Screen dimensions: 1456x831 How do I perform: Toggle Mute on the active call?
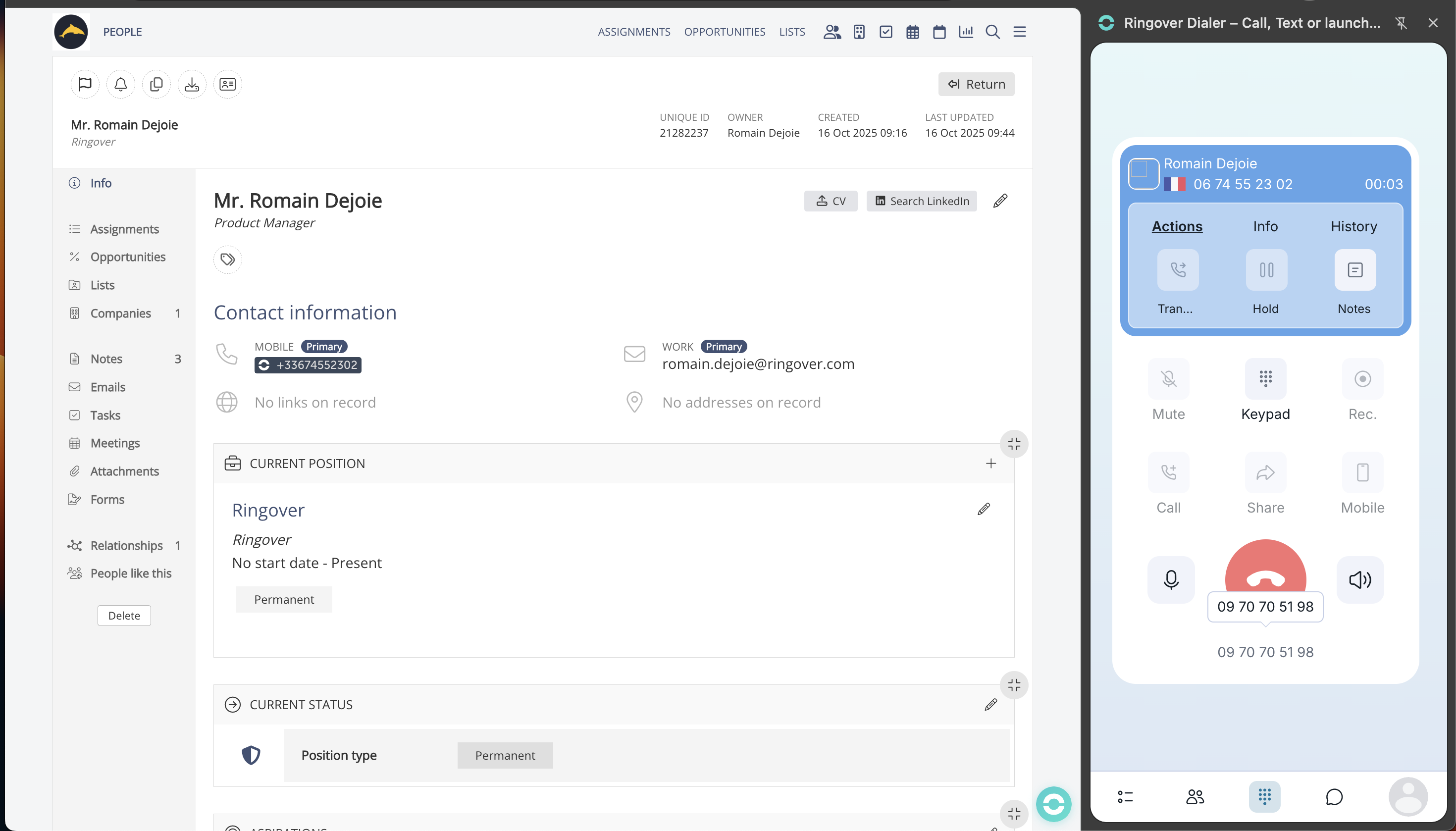(1168, 379)
